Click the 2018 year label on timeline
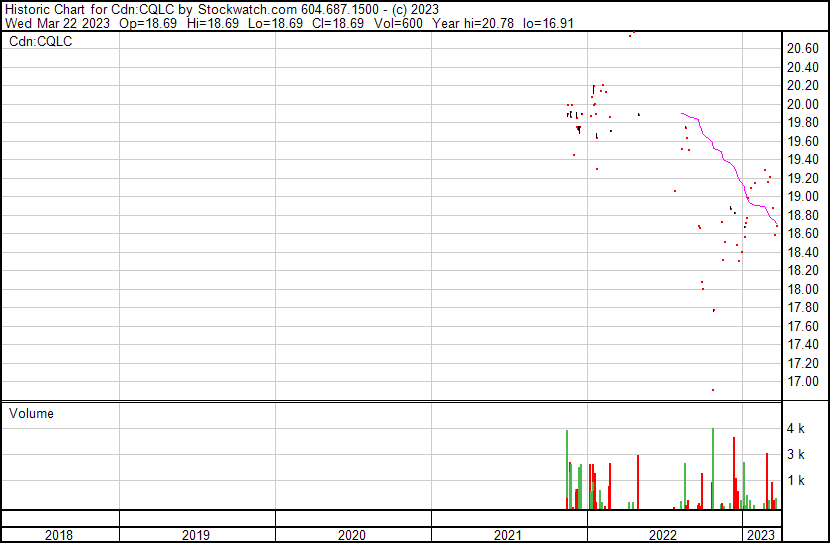Screen dimensions: 830x543 (59, 535)
